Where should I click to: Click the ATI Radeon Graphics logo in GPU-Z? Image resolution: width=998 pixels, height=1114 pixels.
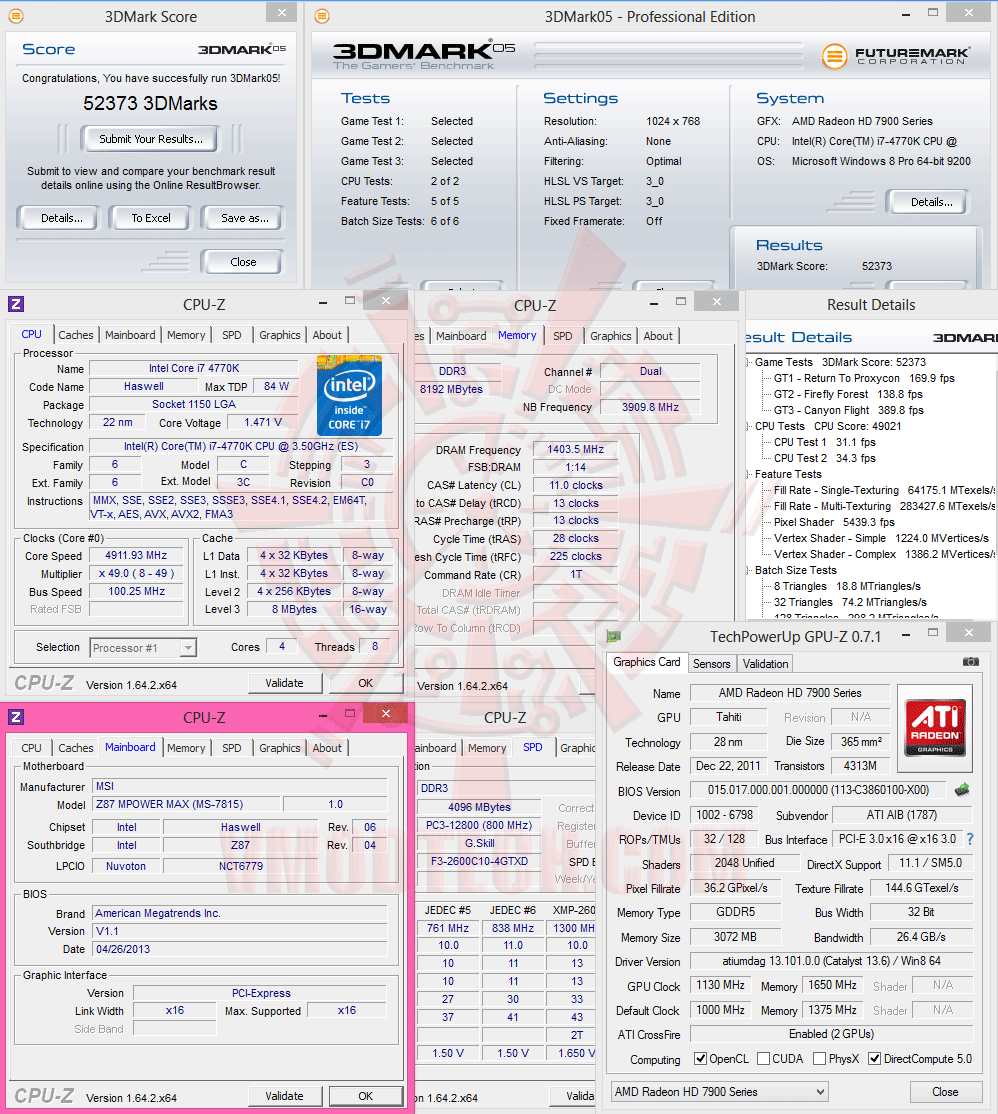click(935, 728)
